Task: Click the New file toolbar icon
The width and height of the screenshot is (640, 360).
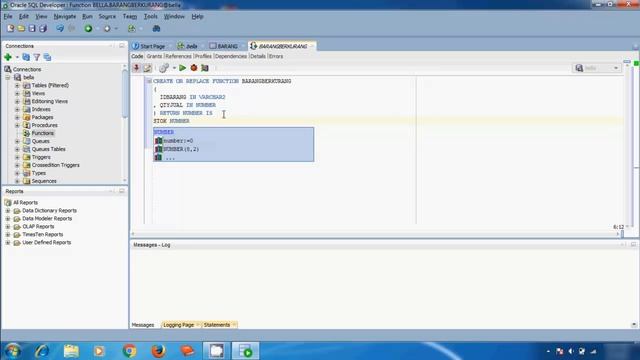Action: click(11, 29)
